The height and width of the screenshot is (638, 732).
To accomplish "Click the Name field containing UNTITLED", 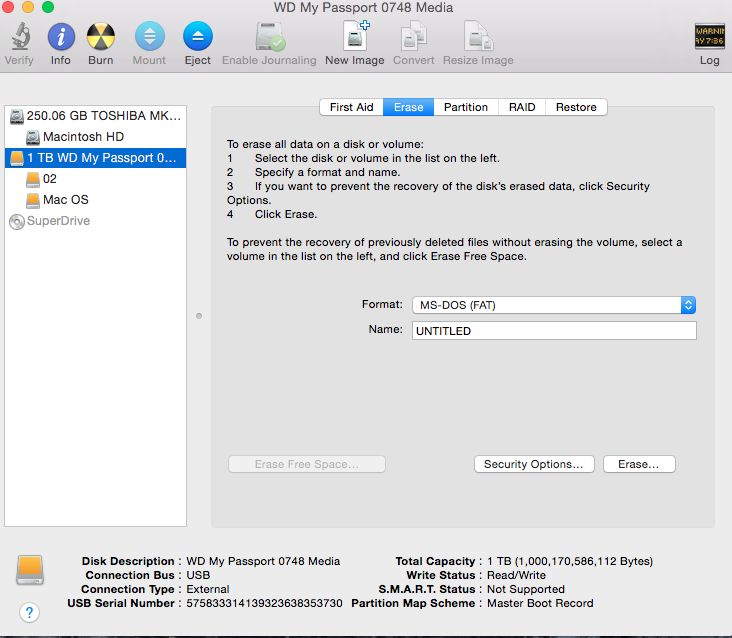I will 554,330.
